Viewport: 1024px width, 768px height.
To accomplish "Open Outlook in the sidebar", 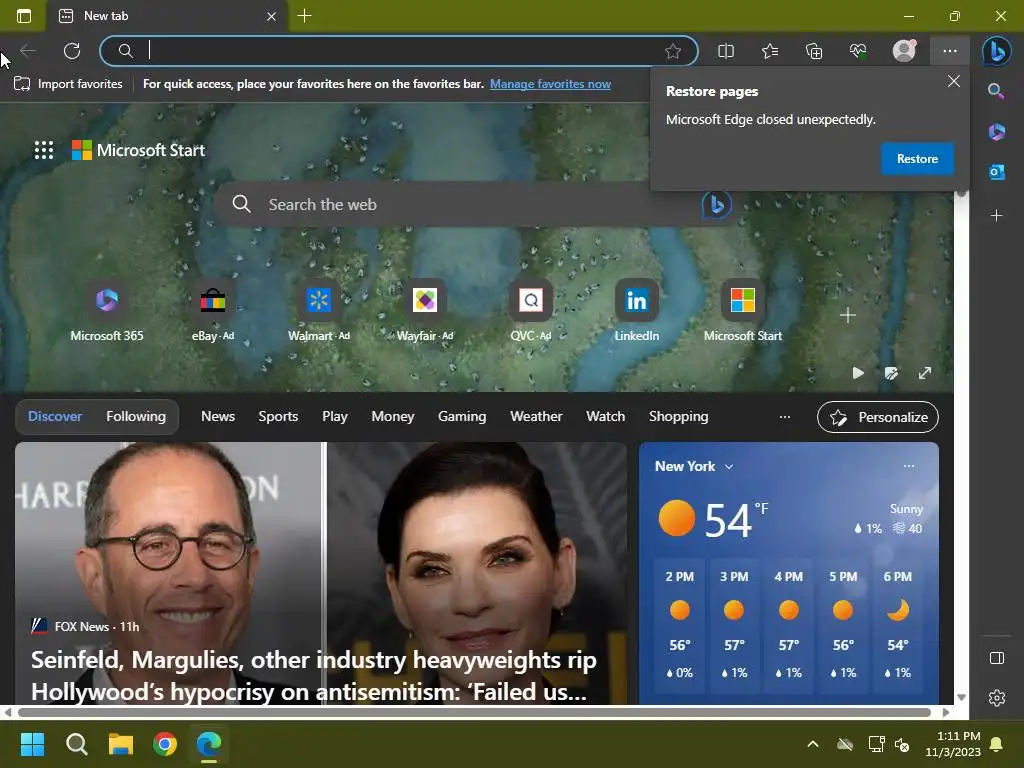I will tap(996, 172).
